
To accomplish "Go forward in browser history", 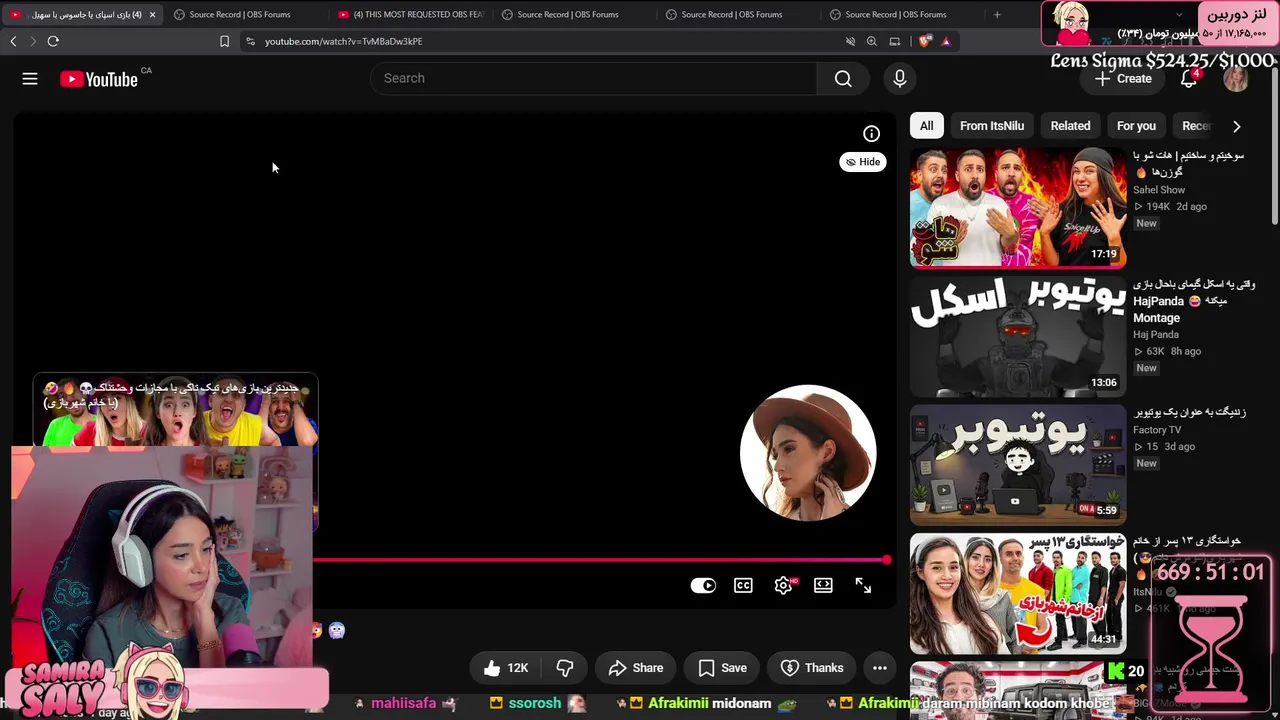I will (x=32, y=41).
